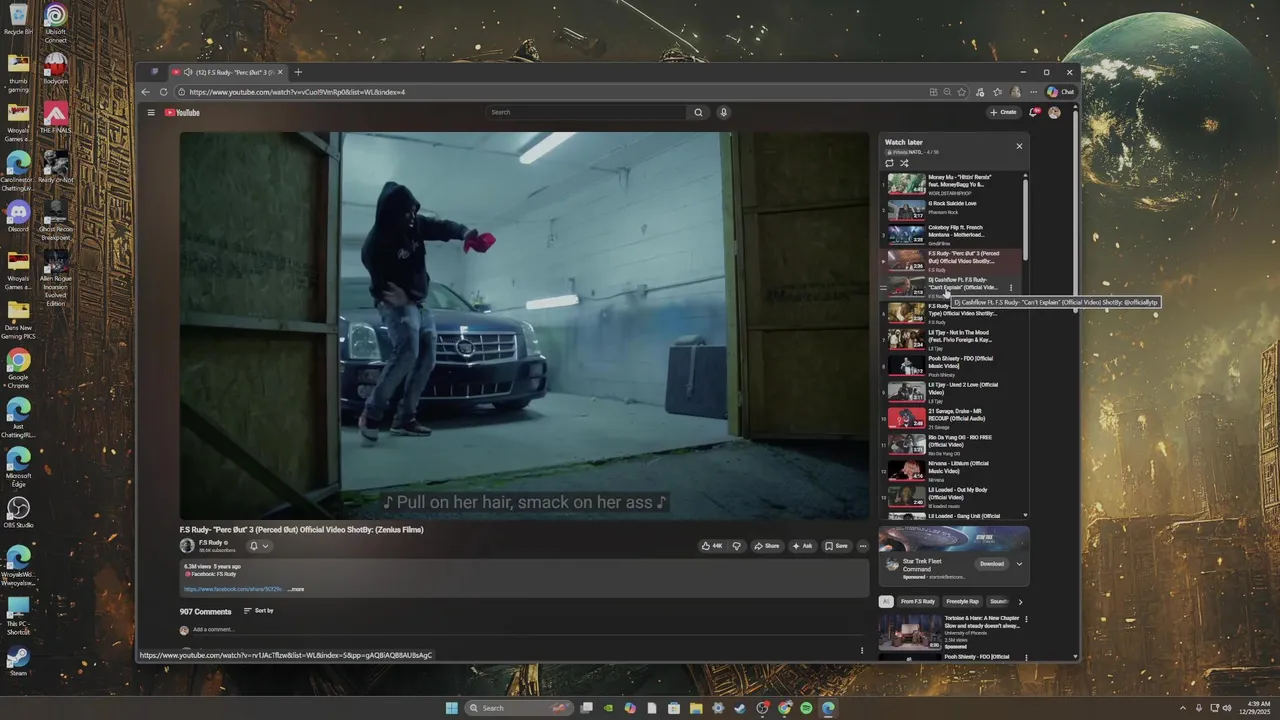The height and width of the screenshot is (720, 1280).
Task: Open subscription notification bell dropdown
Action: click(259, 546)
